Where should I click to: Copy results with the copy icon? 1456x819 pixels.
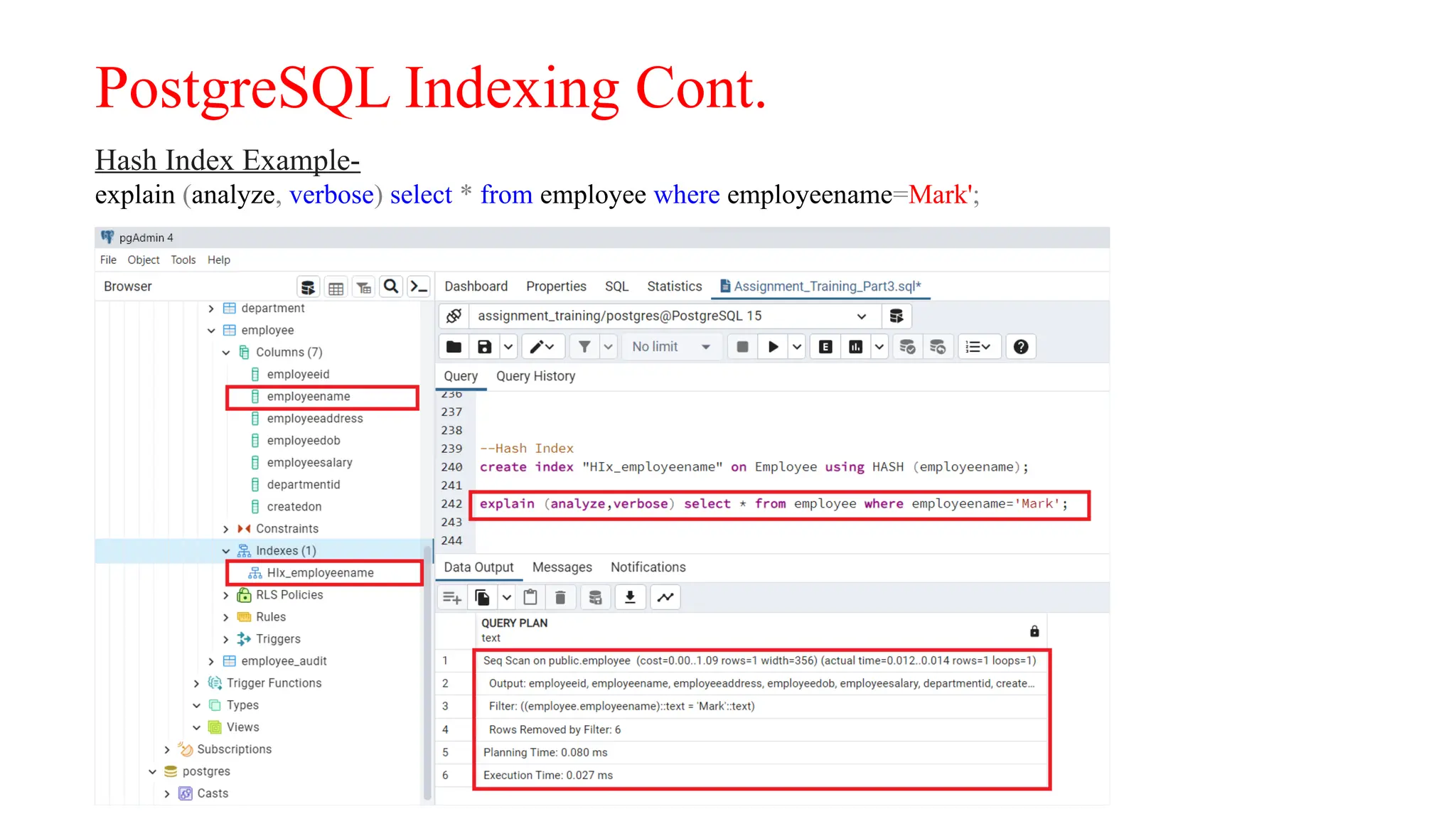pos(482,597)
